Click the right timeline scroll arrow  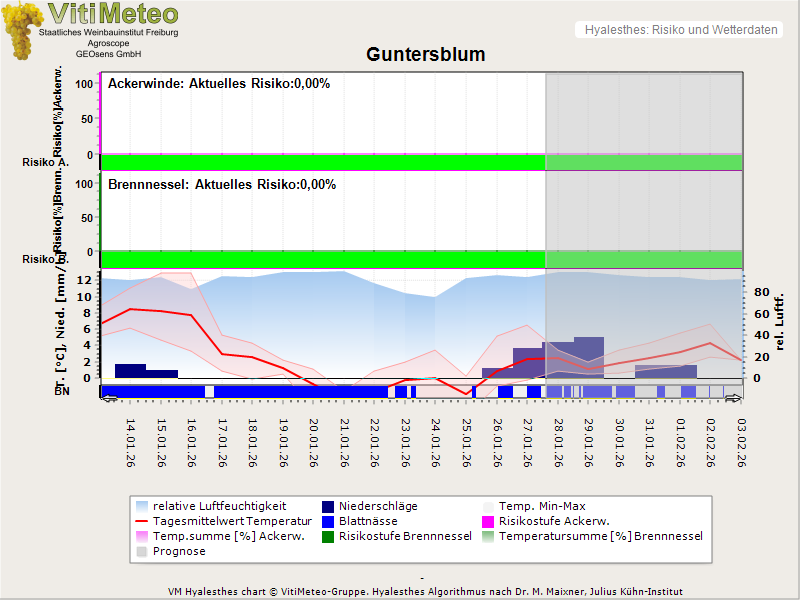coord(733,398)
